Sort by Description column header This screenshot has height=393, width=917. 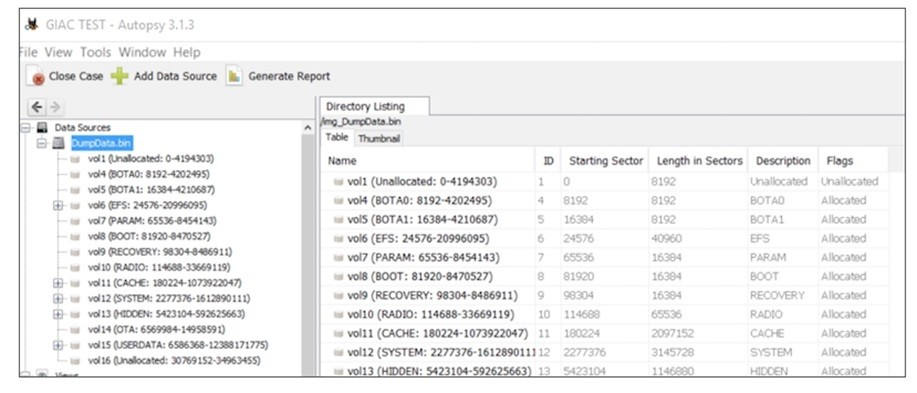(783, 161)
